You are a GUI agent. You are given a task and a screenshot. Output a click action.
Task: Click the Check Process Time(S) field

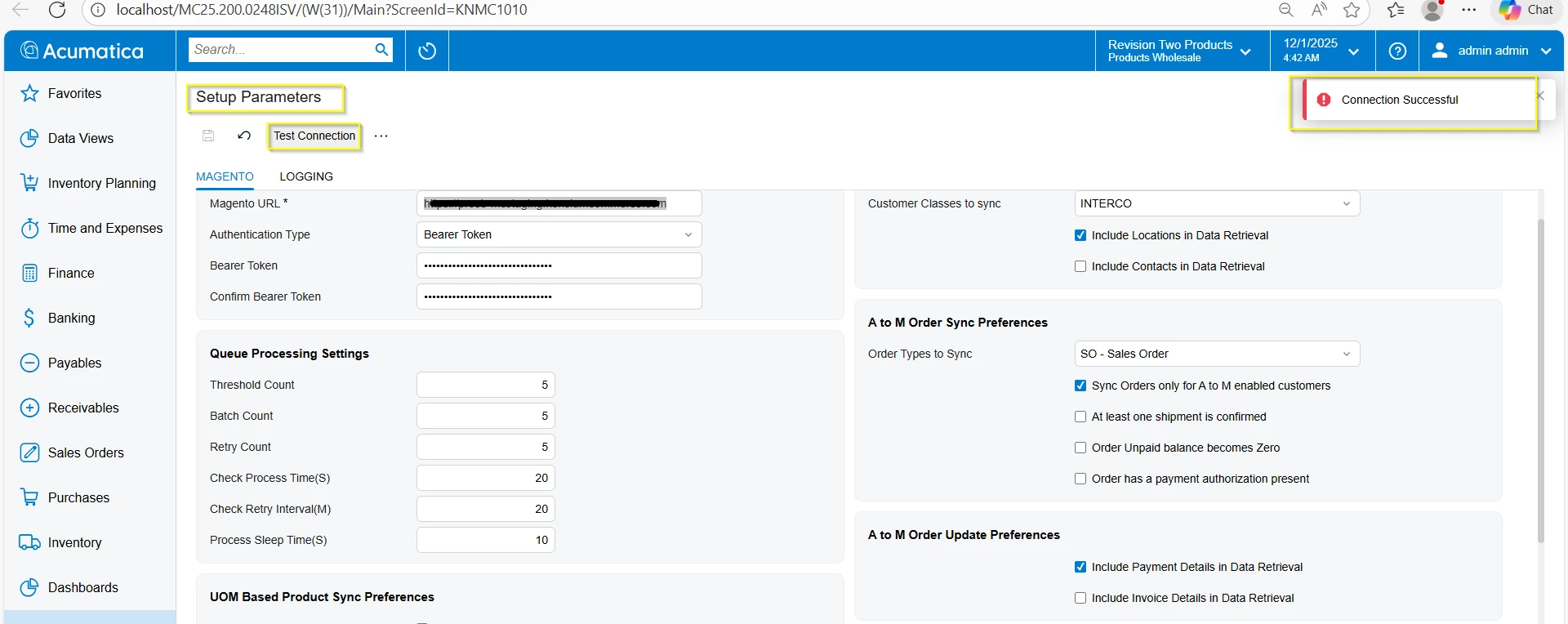[x=486, y=478]
